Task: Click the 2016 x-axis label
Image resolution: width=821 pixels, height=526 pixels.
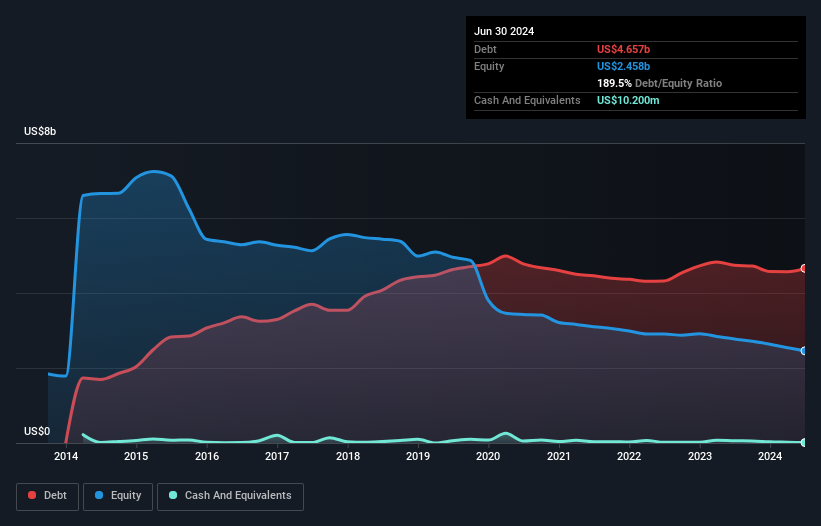Action: coord(207,456)
